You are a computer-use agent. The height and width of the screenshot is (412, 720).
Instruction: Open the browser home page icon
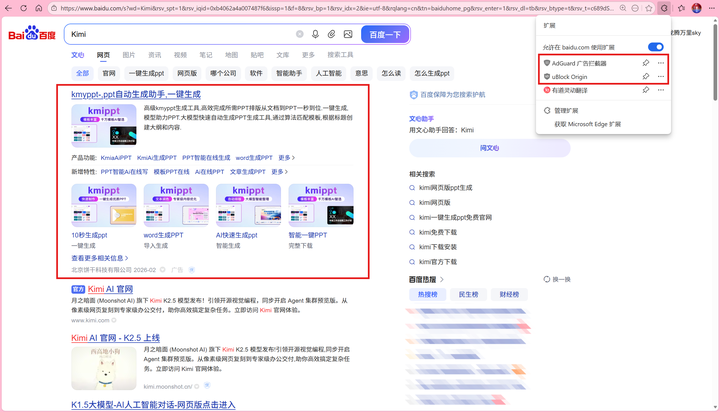click(39, 8)
